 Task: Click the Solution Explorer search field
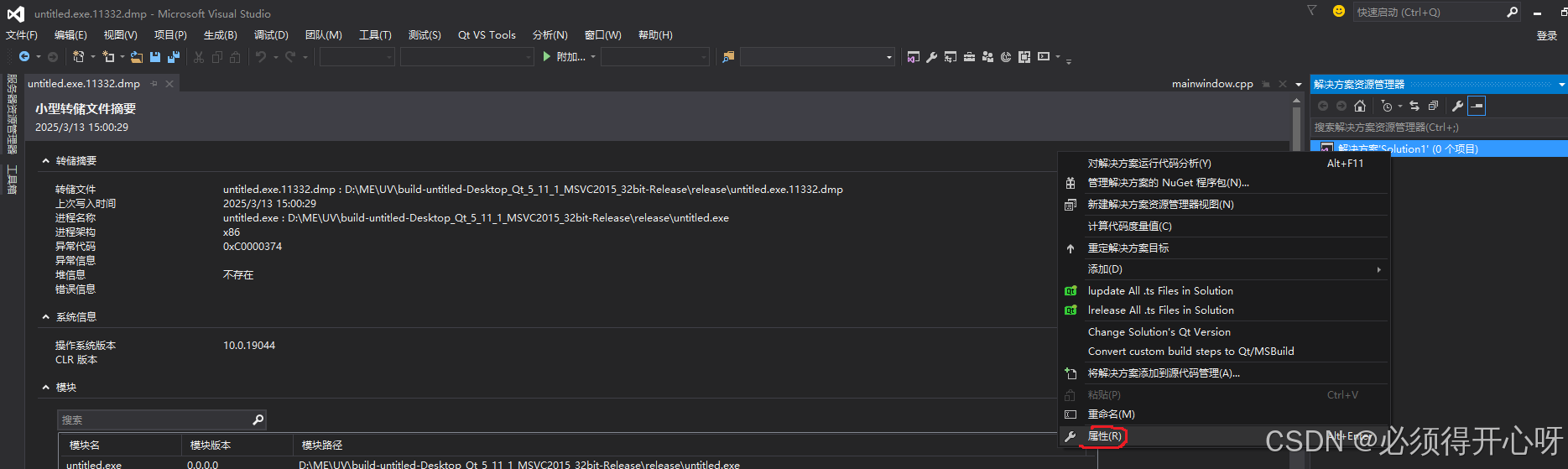click(x=1438, y=128)
